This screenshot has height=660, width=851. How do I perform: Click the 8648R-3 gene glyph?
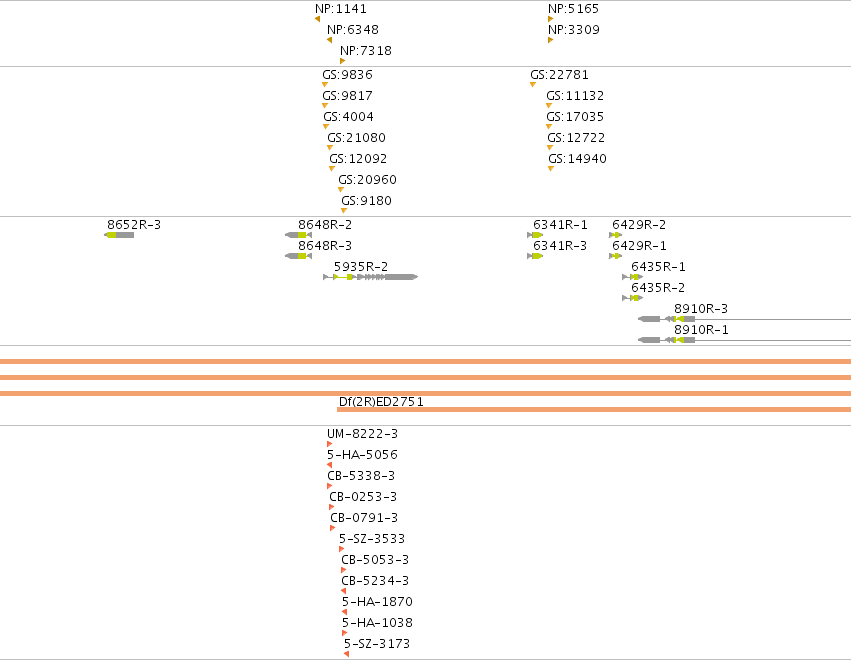tap(299, 256)
